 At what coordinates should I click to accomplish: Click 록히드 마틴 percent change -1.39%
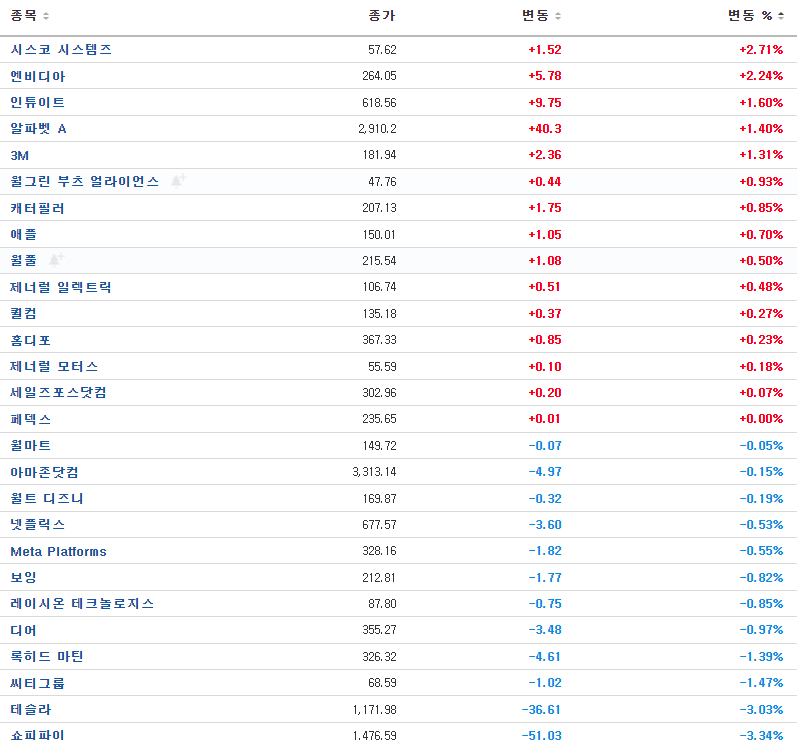(x=761, y=656)
